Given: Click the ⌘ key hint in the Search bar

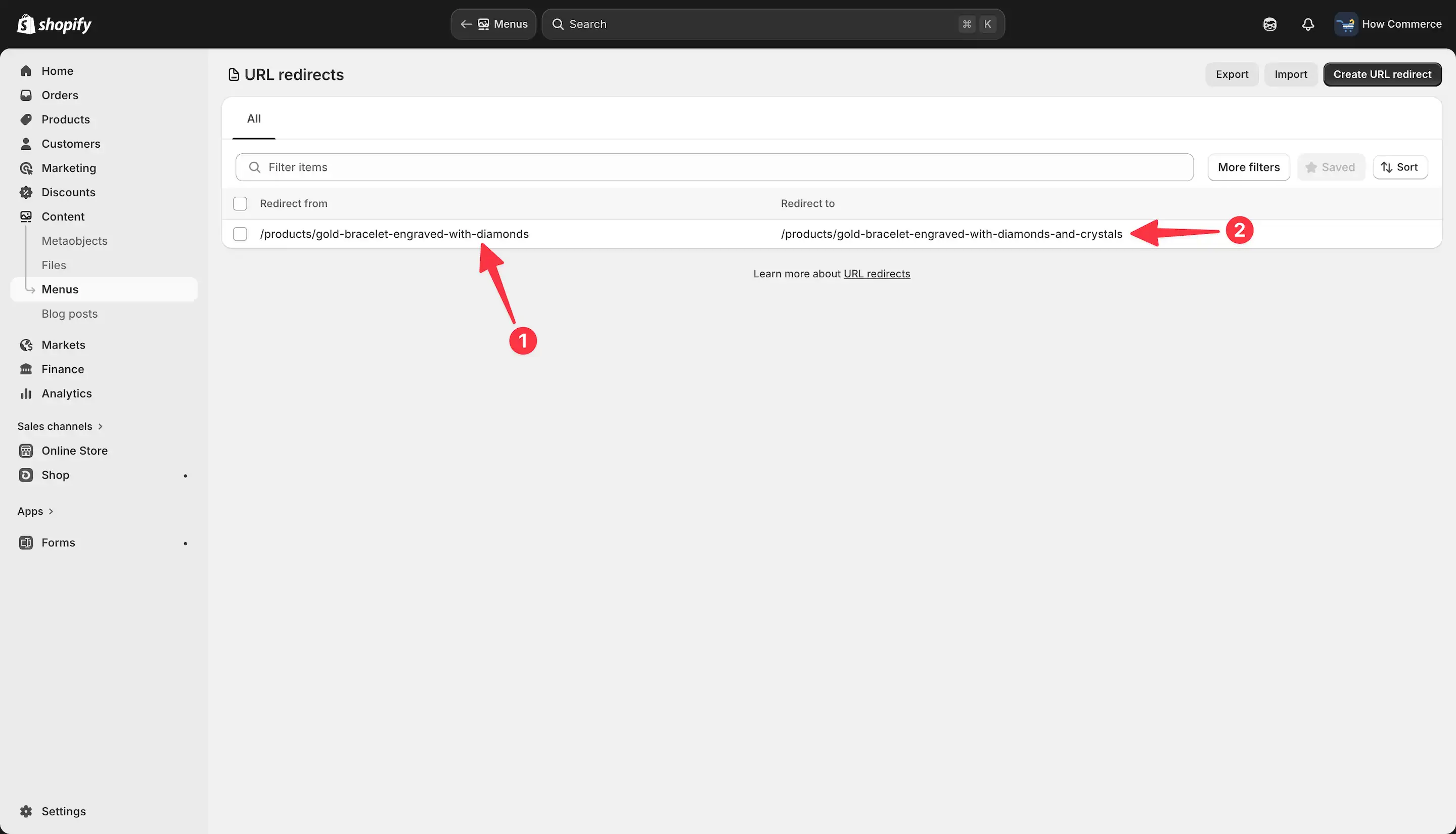Looking at the screenshot, I should (967, 24).
